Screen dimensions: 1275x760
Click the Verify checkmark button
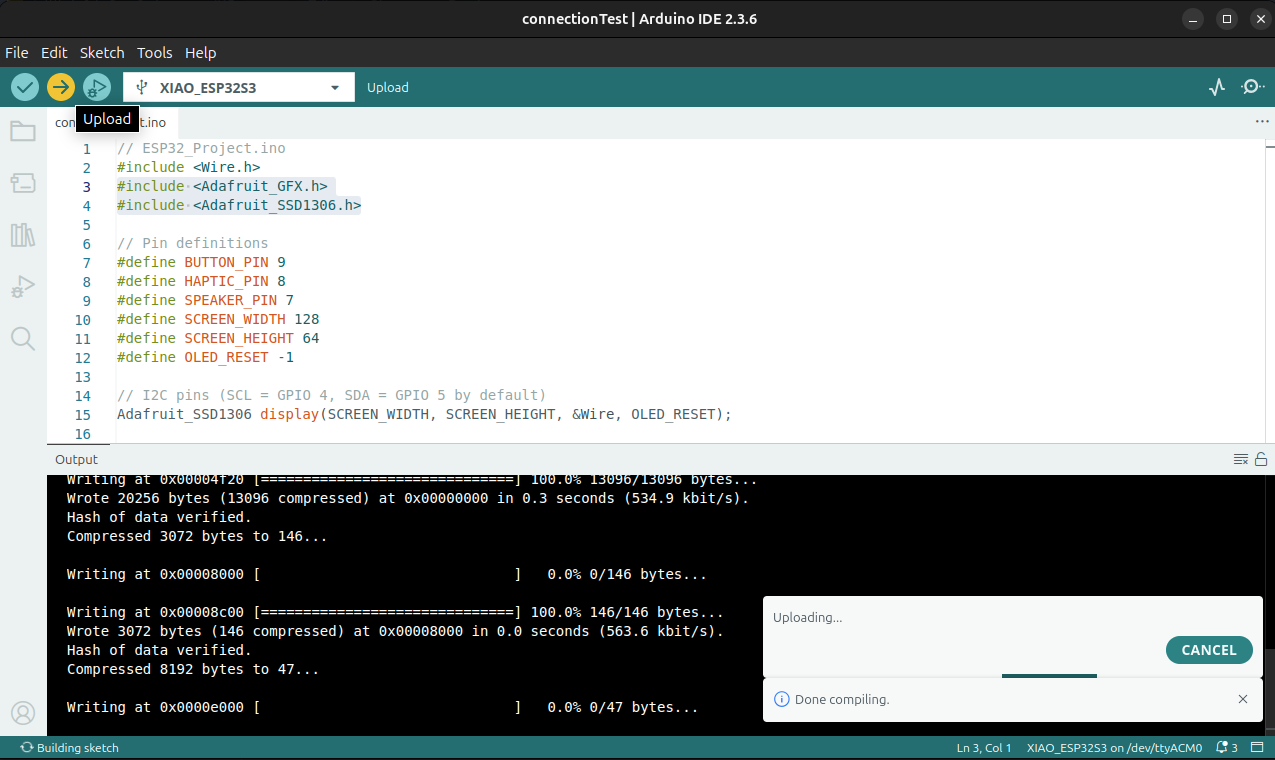point(25,87)
